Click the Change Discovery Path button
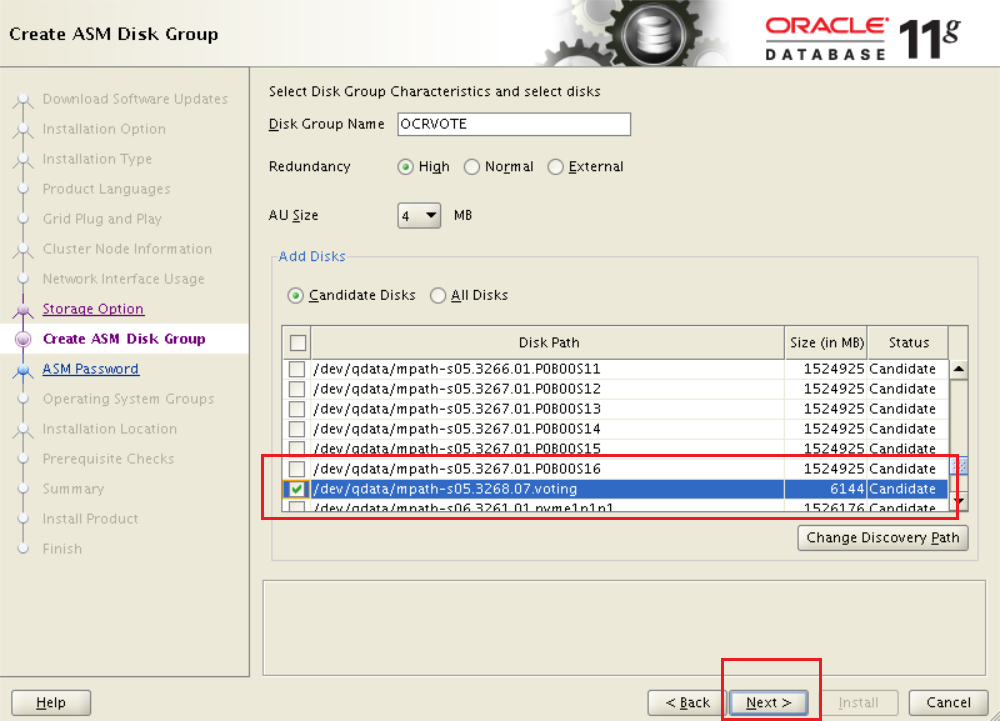This screenshot has width=1000, height=721. 883,538
